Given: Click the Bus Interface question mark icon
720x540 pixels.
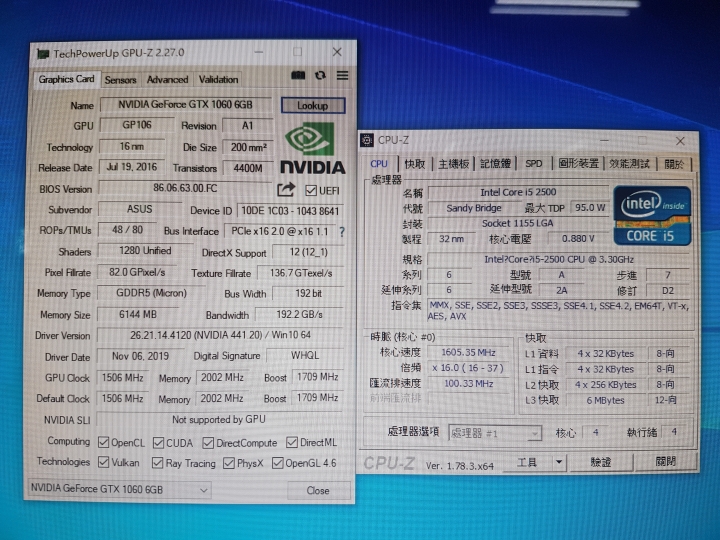Looking at the screenshot, I should [342, 232].
